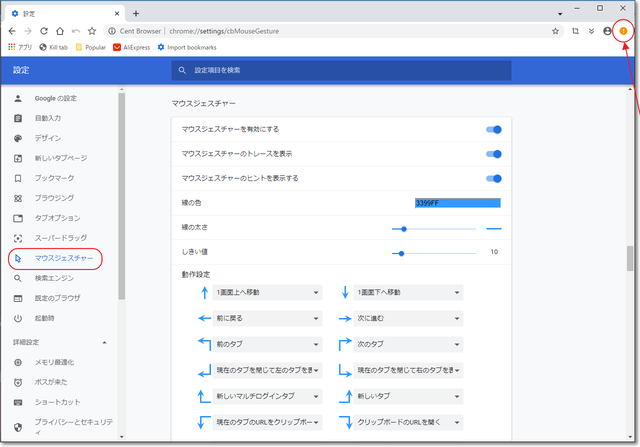Open the 1画面下へ移動 gesture dropdown
The height and width of the screenshot is (447, 640).
tap(408, 292)
